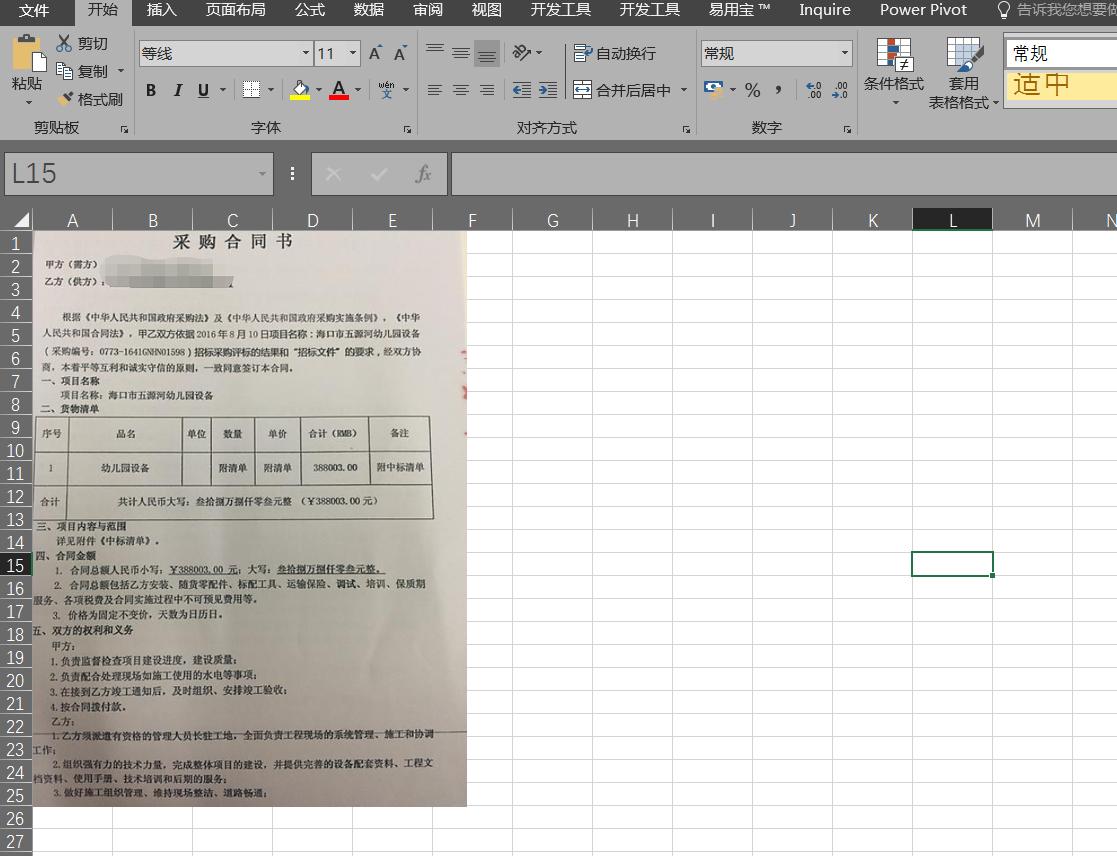Click the Name Box showing L15
Viewport: 1117px width, 856px height.
coord(130,172)
